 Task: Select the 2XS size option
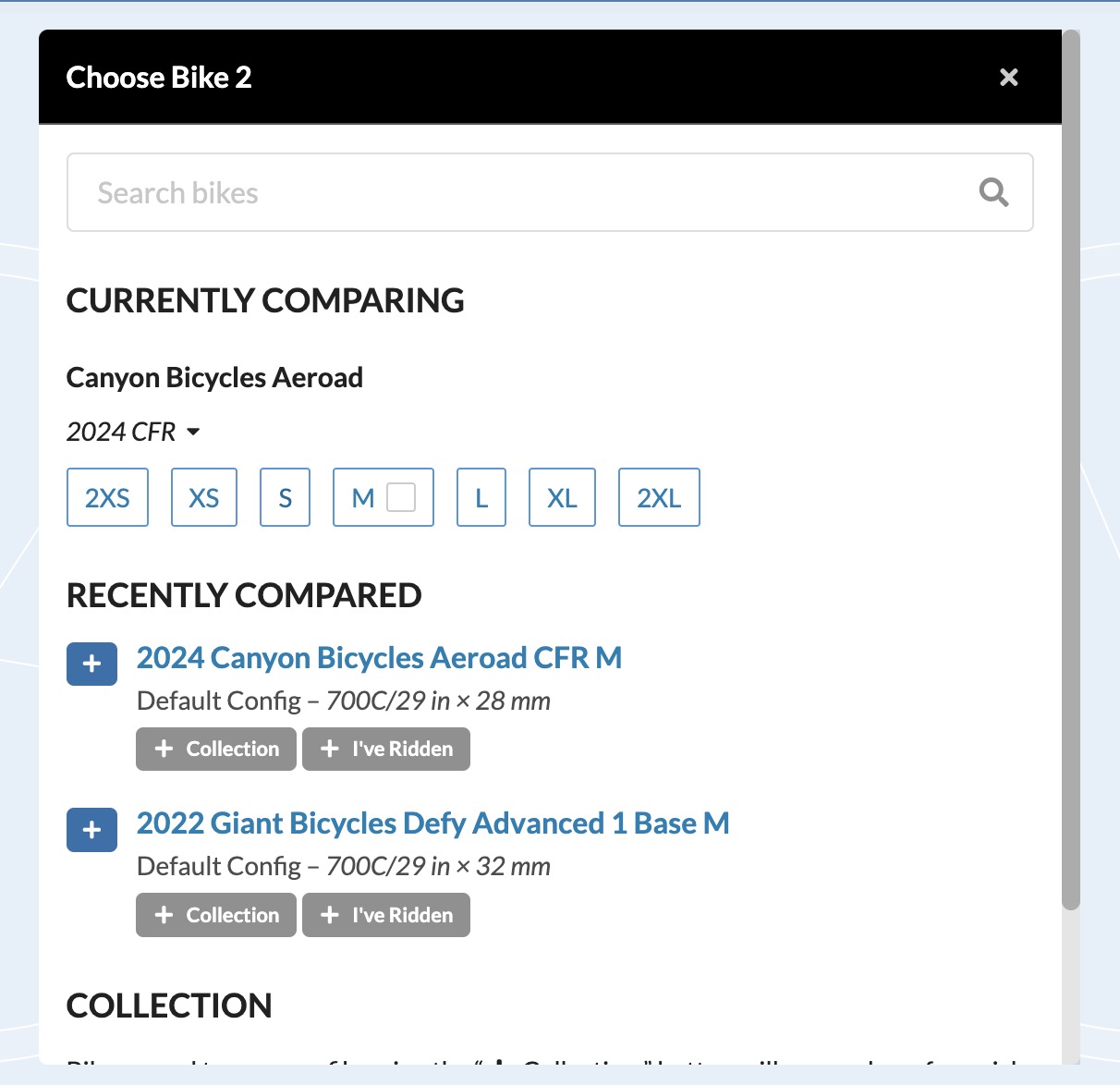click(x=107, y=497)
